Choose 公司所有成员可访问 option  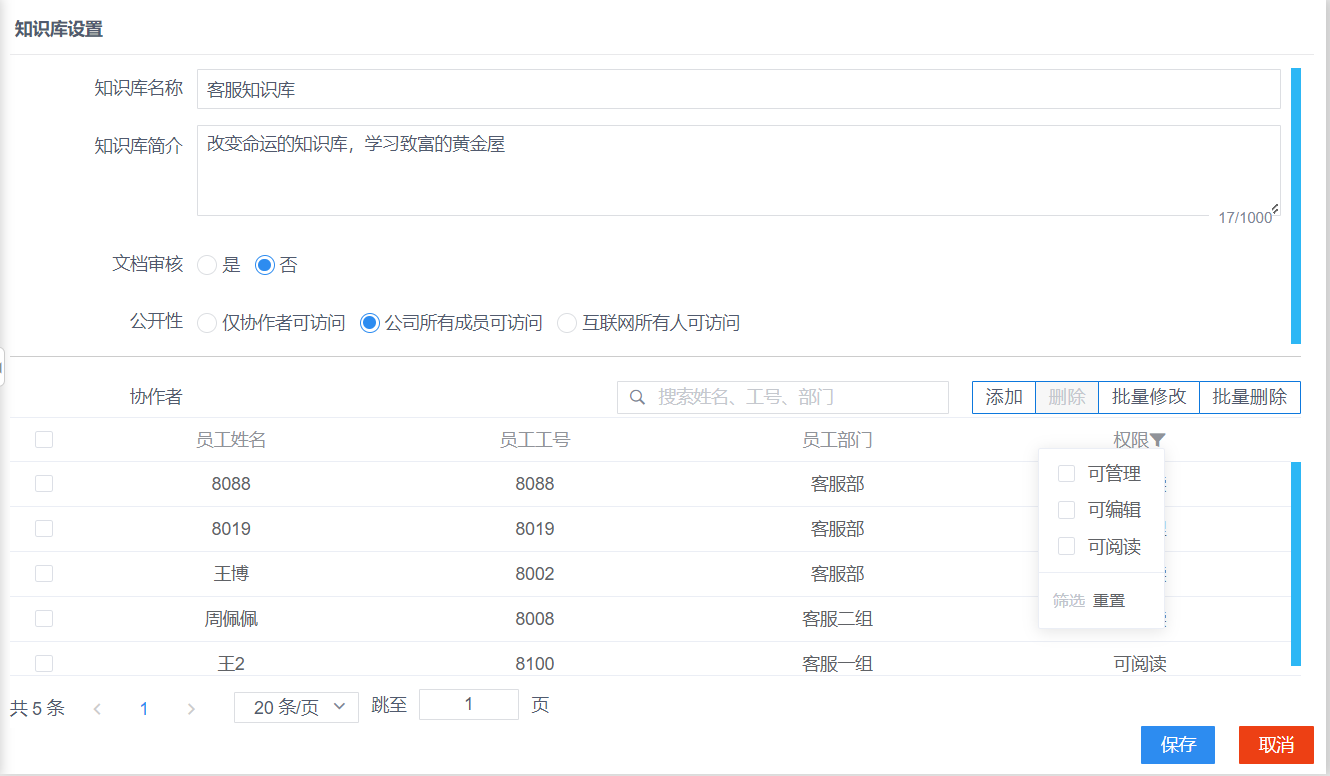(x=370, y=323)
